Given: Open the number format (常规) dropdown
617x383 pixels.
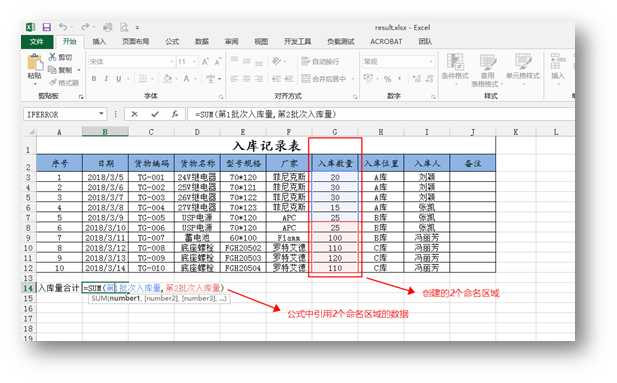Looking at the screenshot, I should (430, 61).
